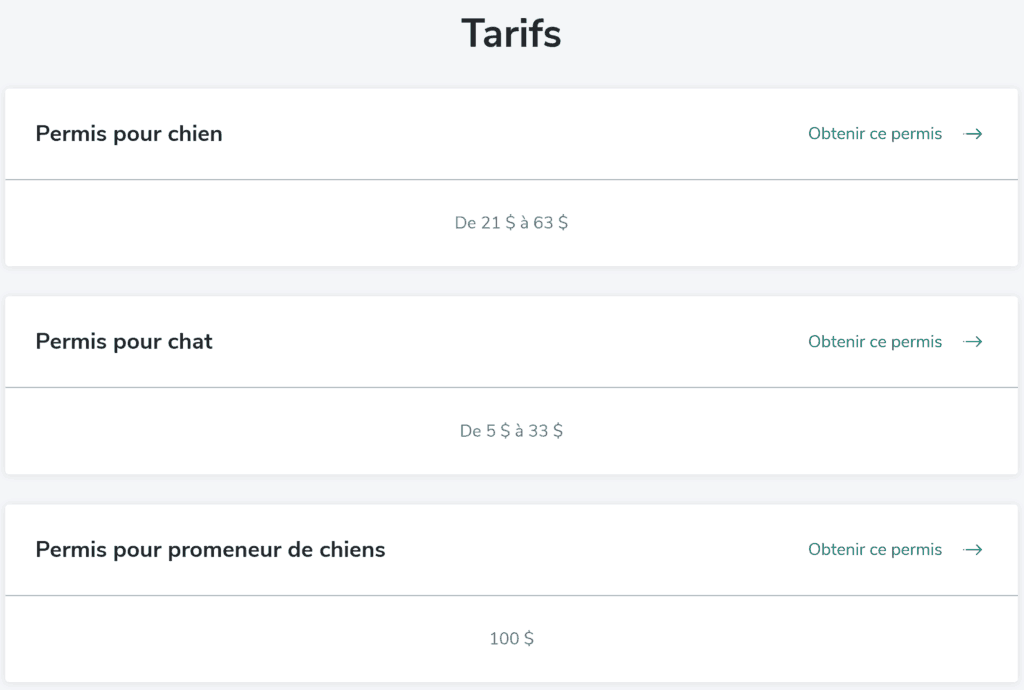1024x690 pixels.
Task: Select the "Permis pour promeneur de chiens" heading
Action: pos(210,550)
